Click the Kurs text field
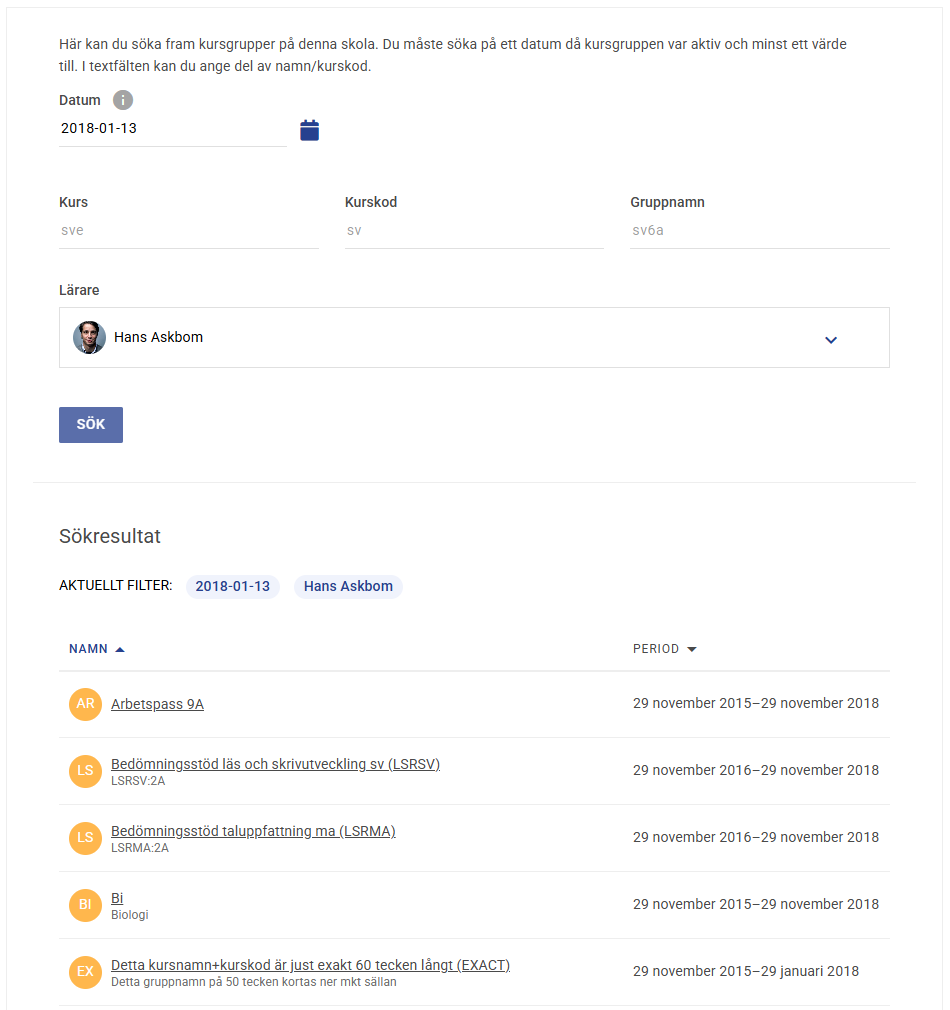The image size is (950, 1010). [x=189, y=231]
